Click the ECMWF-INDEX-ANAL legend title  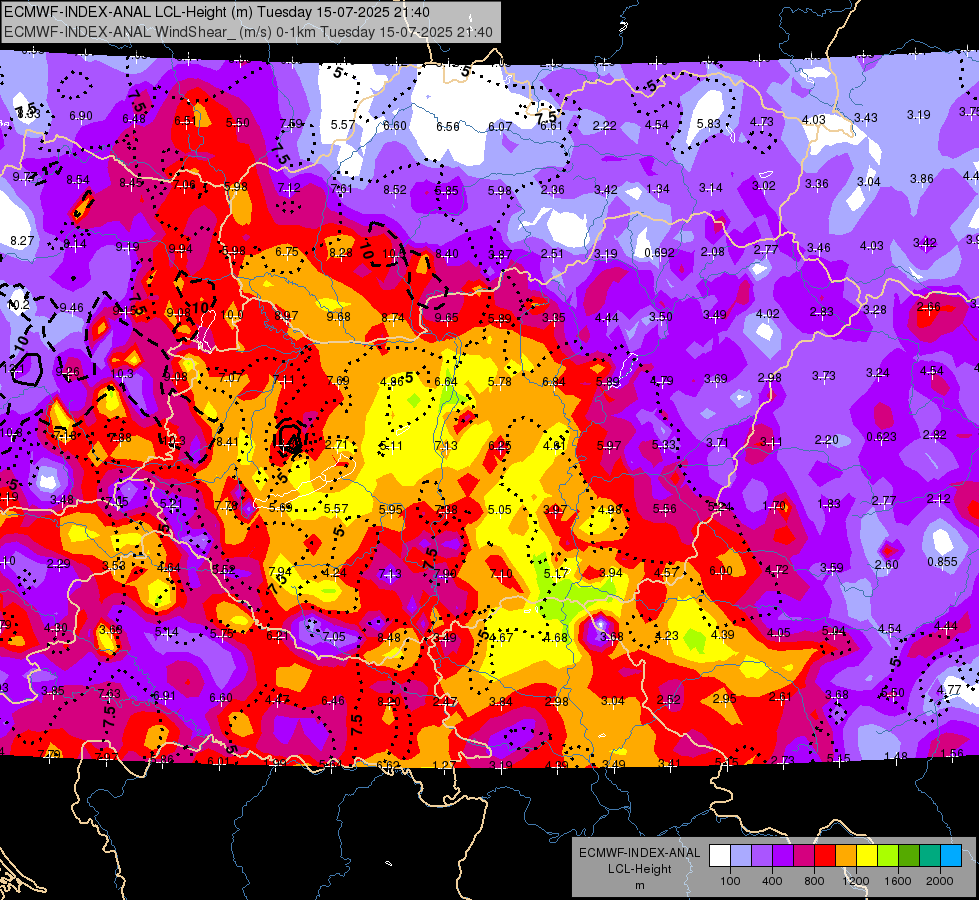pyautogui.click(x=640, y=853)
